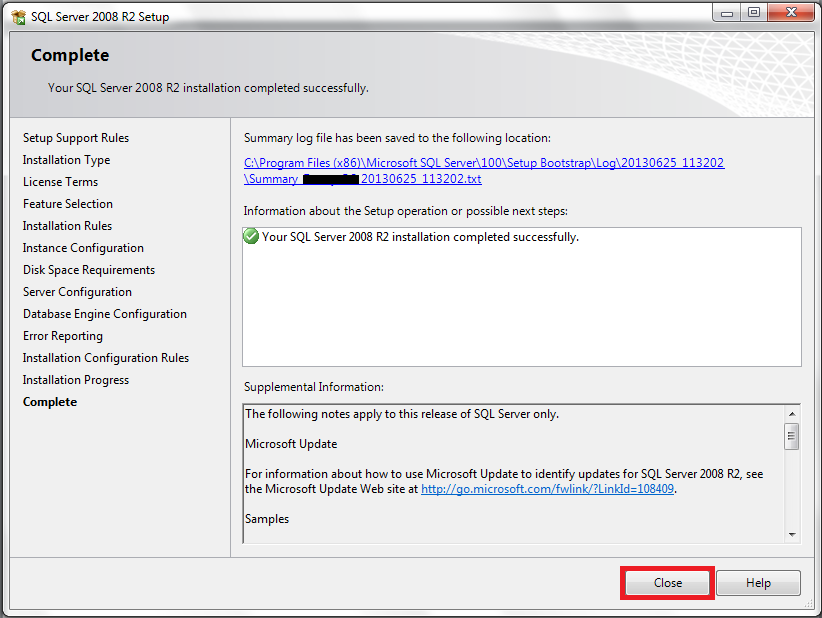This screenshot has height=618, width=822.
Task: Select the Installation Progress step
Action: coord(76,380)
